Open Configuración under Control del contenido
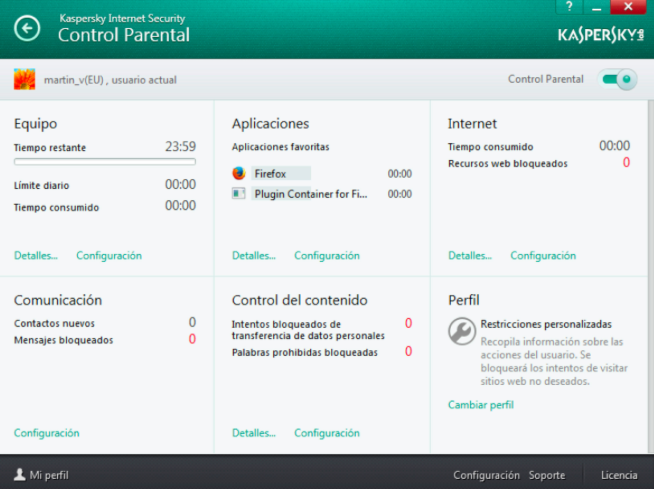This screenshot has width=654, height=489. tap(327, 433)
